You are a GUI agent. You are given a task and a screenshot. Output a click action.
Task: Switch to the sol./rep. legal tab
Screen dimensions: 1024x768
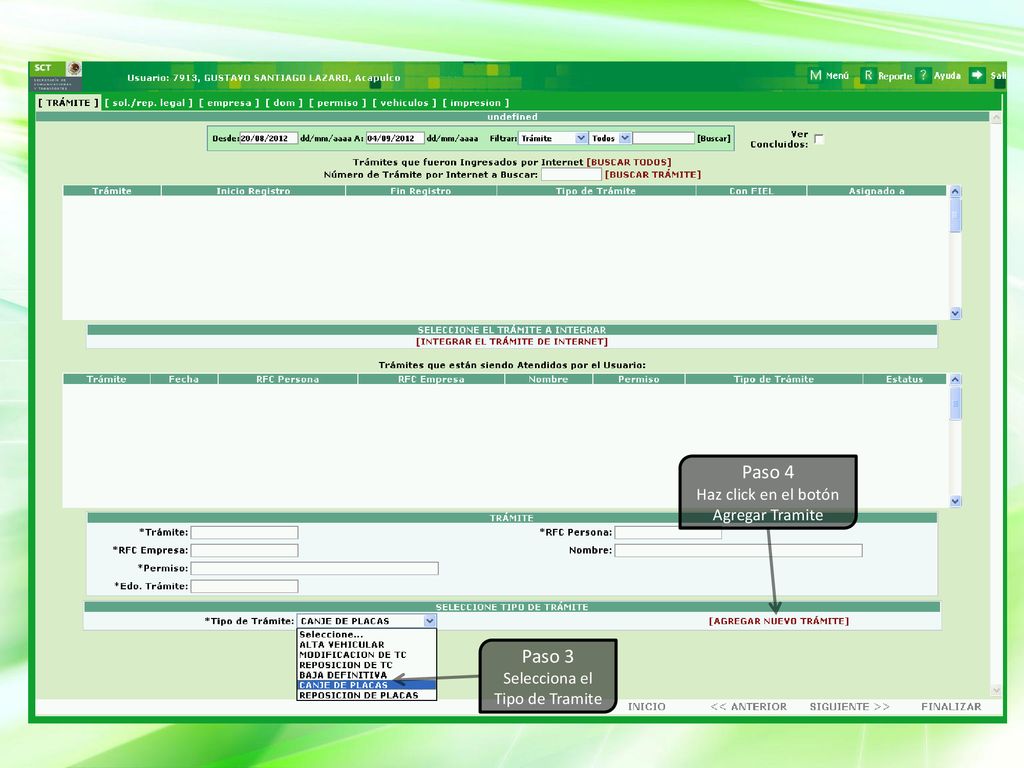[x=149, y=103]
